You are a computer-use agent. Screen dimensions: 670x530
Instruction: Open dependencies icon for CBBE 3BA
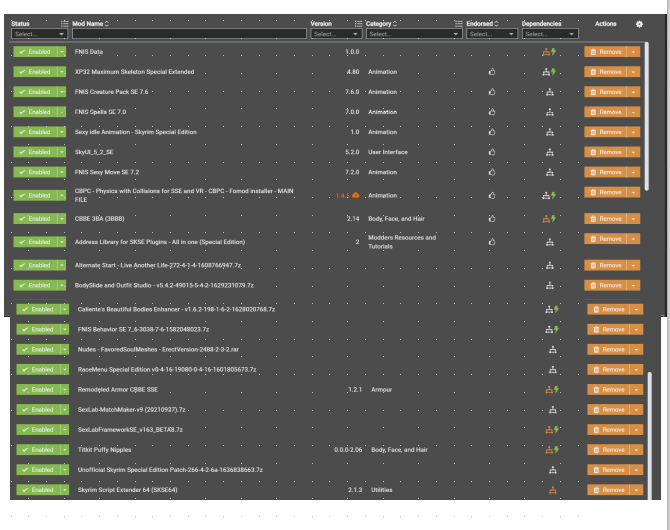pos(546,219)
